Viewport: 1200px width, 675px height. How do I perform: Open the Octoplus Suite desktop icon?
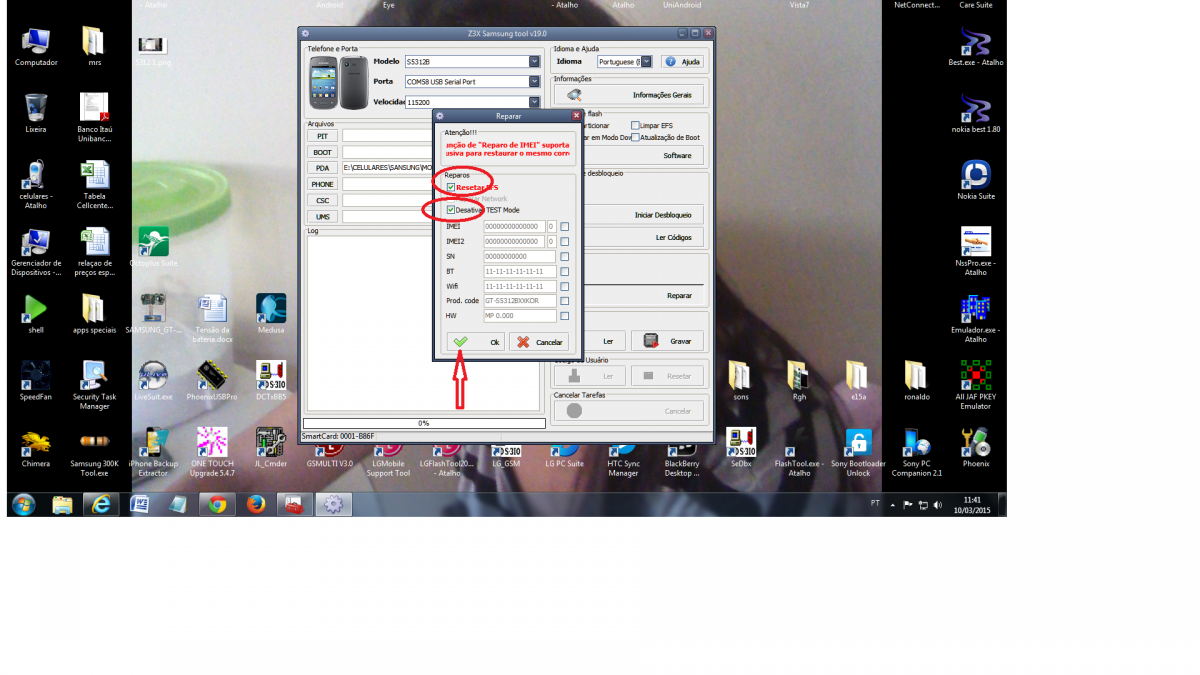[153, 247]
